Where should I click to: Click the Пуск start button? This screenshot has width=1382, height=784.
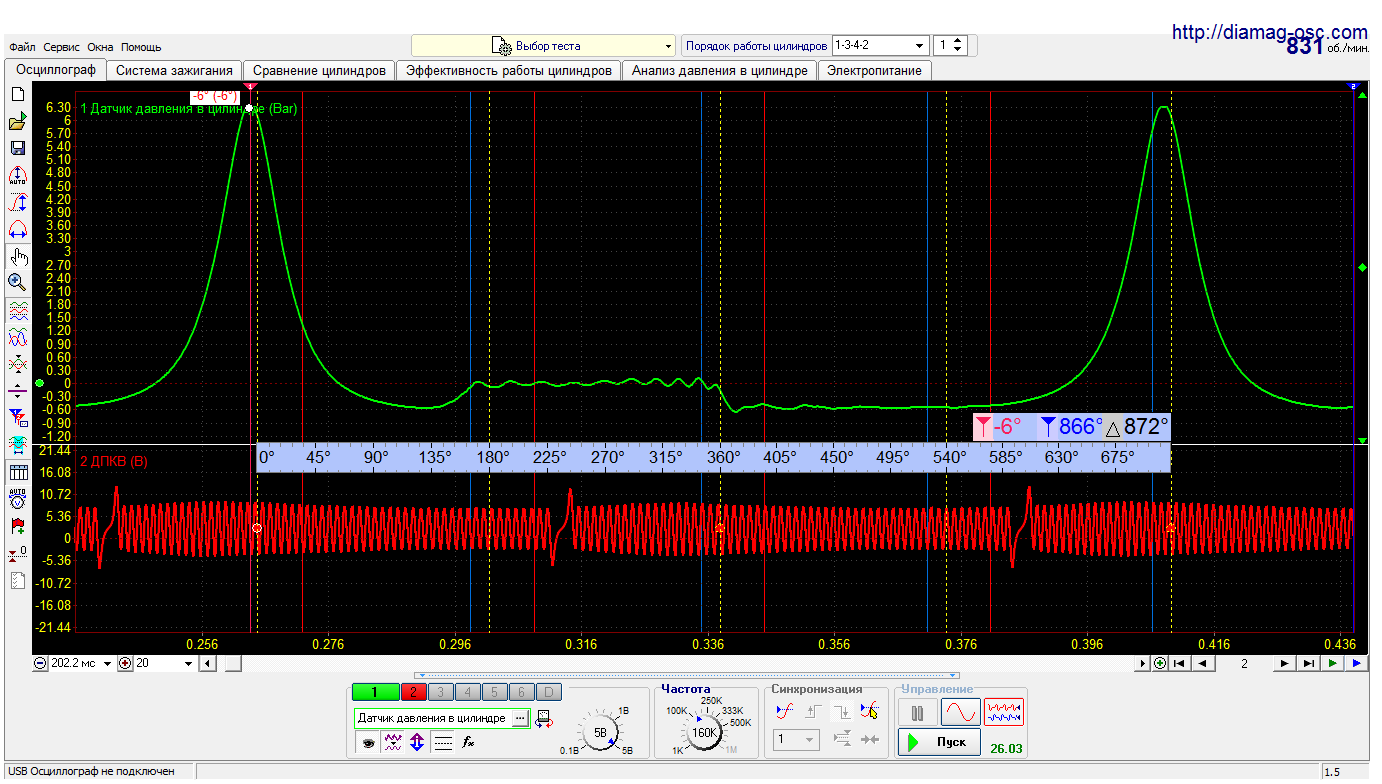click(939, 742)
